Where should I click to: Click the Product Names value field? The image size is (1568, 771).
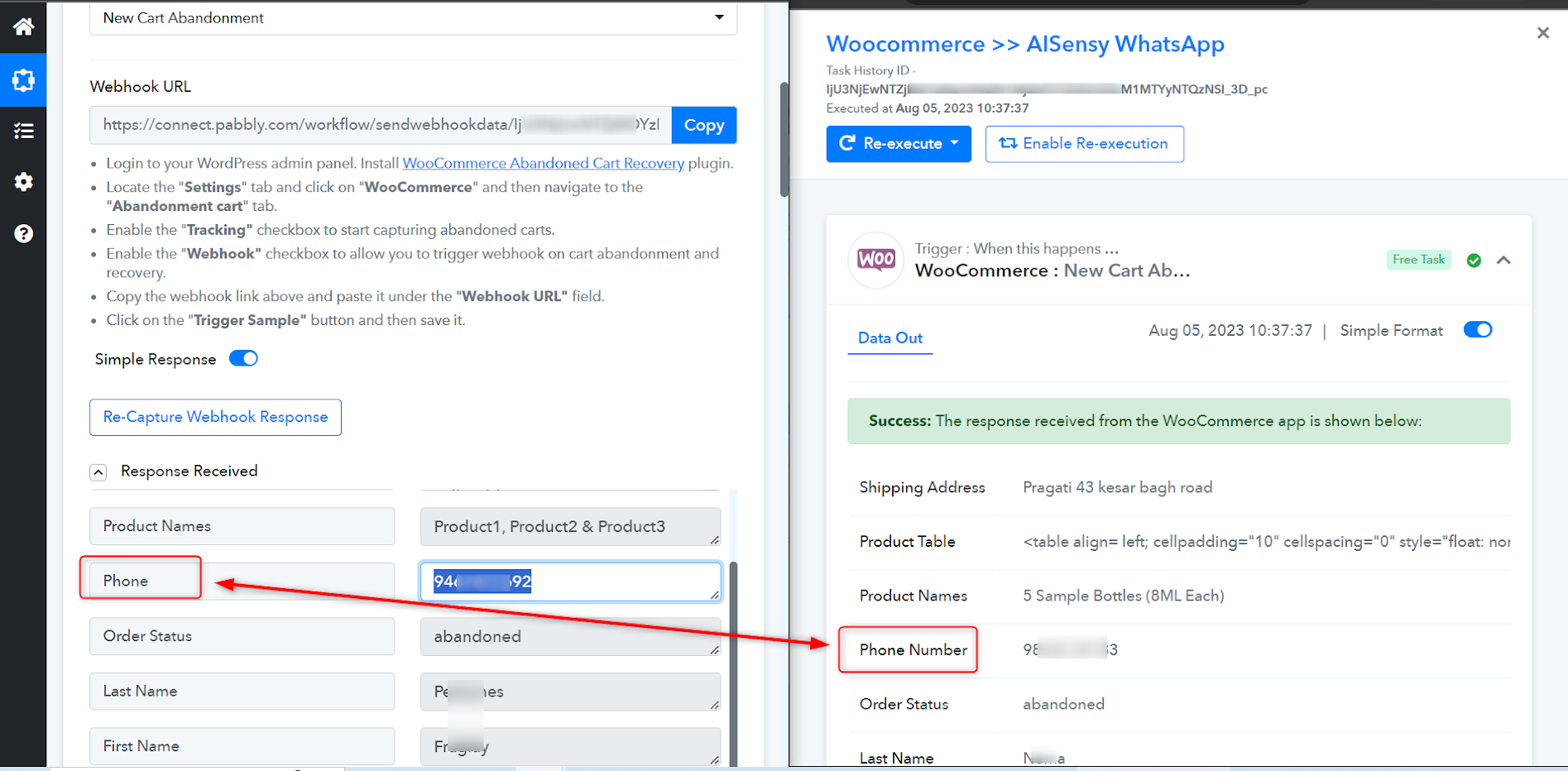pyautogui.click(x=570, y=527)
